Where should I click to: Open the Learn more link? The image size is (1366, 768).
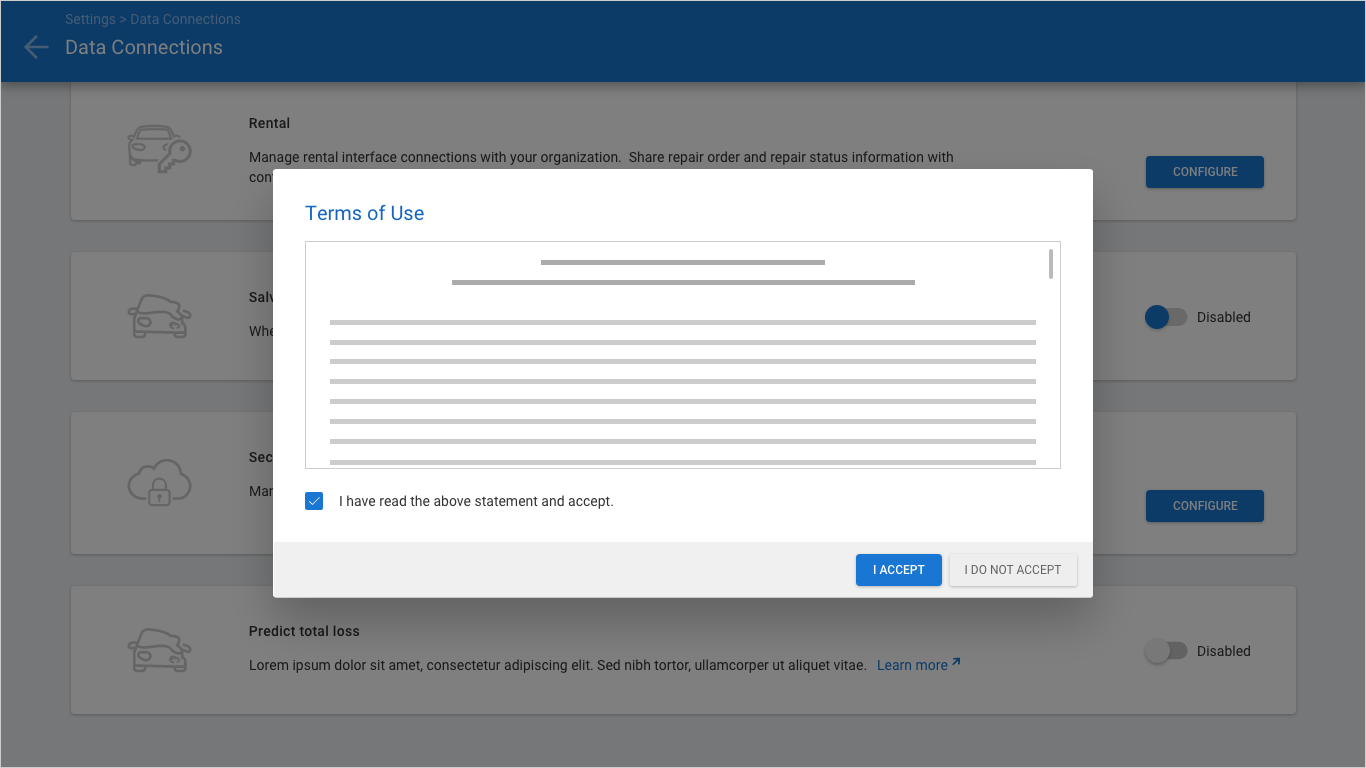point(911,665)
